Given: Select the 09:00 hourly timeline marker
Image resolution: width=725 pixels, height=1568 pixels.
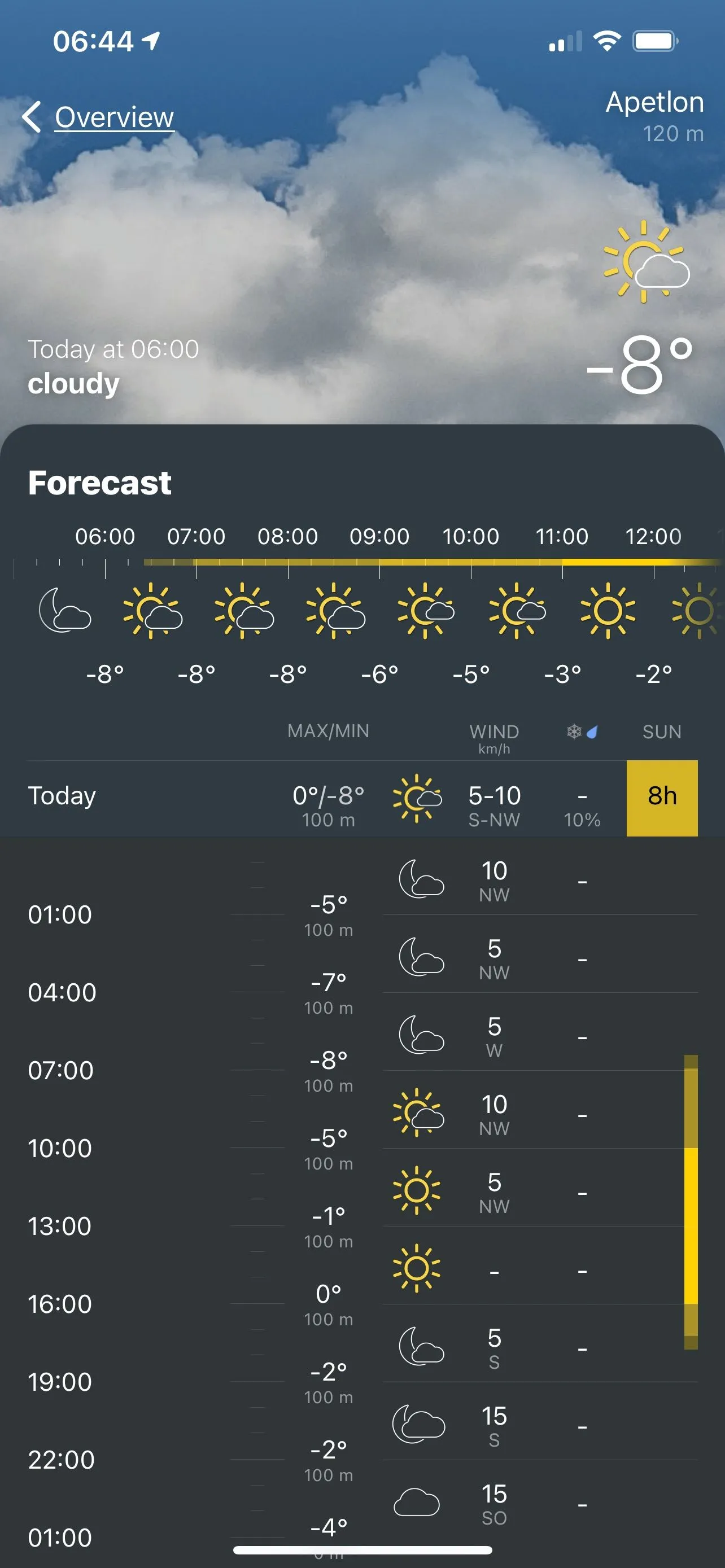Looking at the screenshot, I should pos(379,536).
